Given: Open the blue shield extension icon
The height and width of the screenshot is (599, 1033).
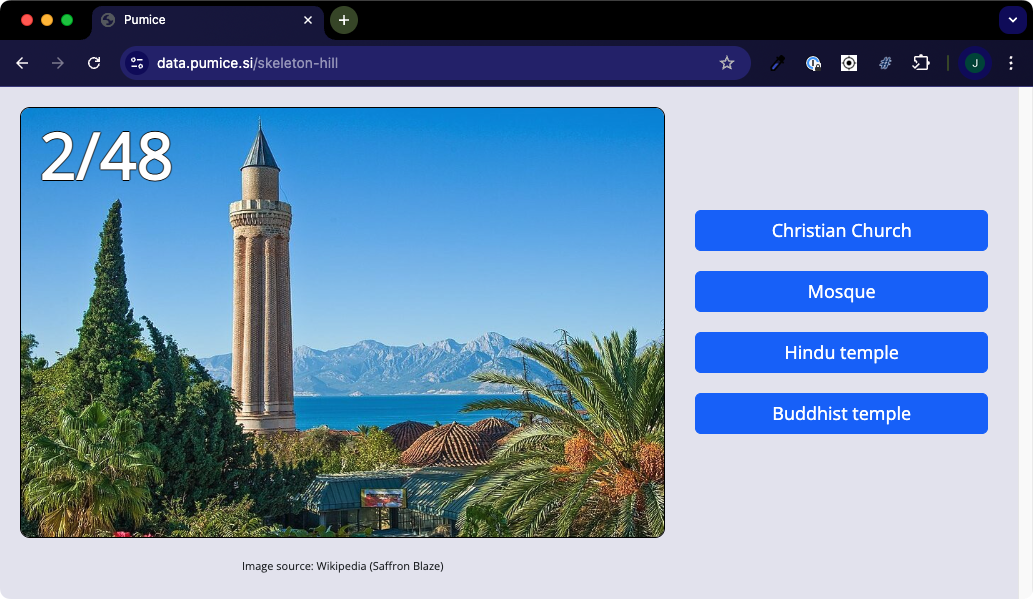Looking at the screenshot, I should click(814, 63).
